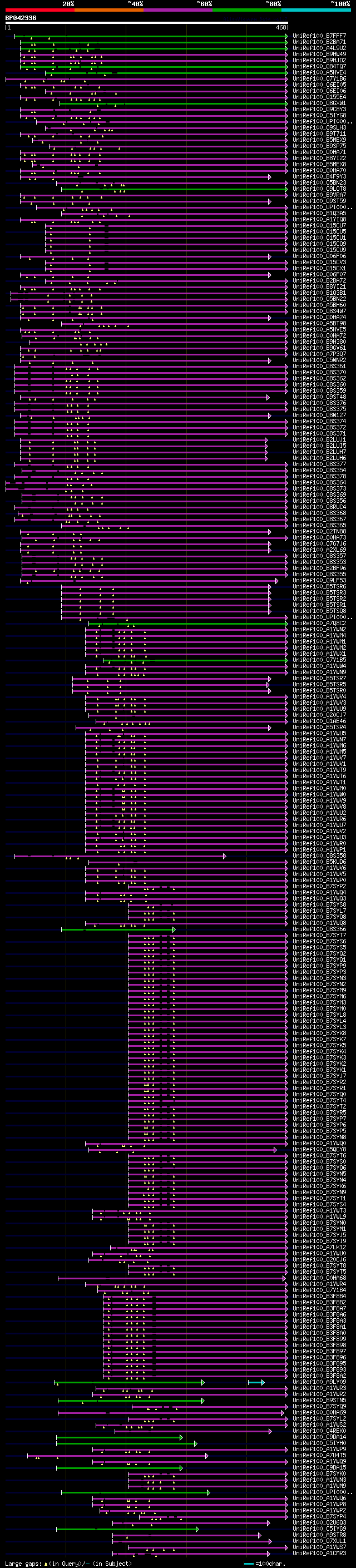This screenshot has width=356, height=1568.
Task: Open hit UniRef100_Q9SLH3
Action: tap(319, 128)
